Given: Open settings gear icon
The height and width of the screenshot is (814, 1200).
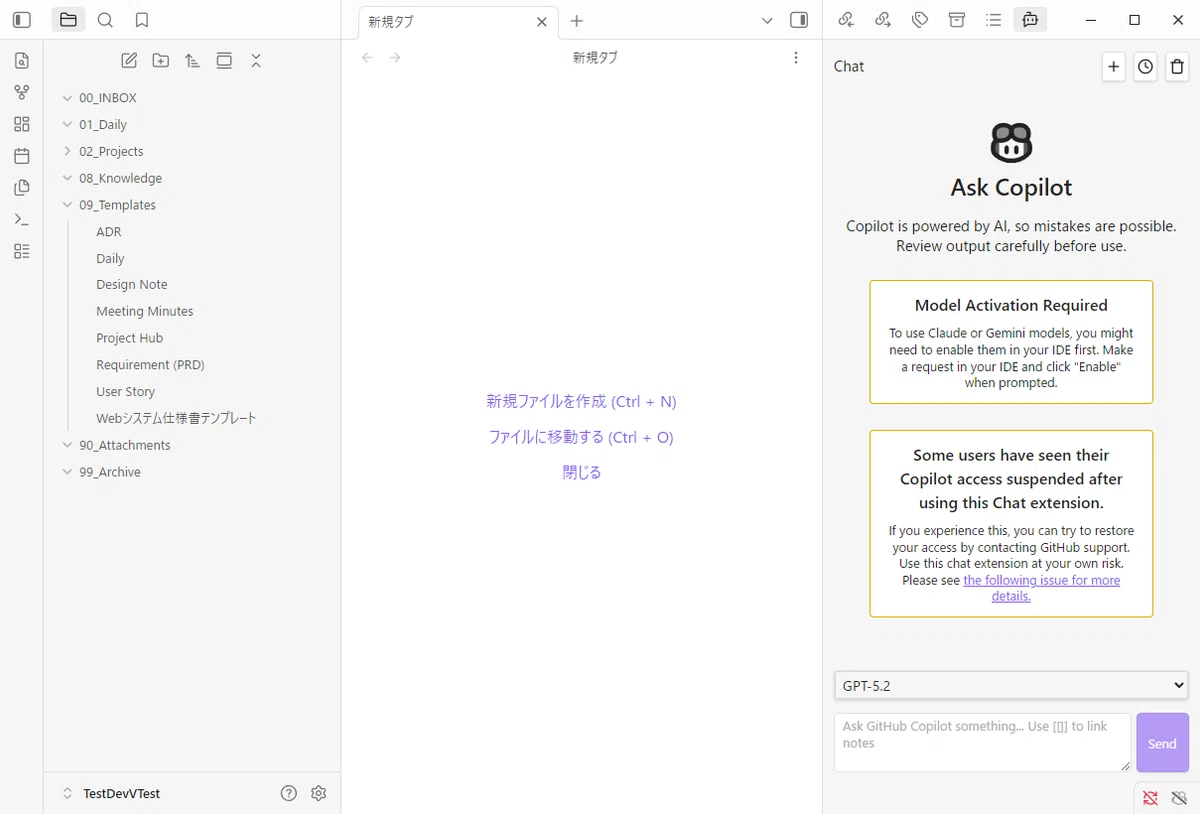Looking at the screenshot, I should tap(319, 793).
